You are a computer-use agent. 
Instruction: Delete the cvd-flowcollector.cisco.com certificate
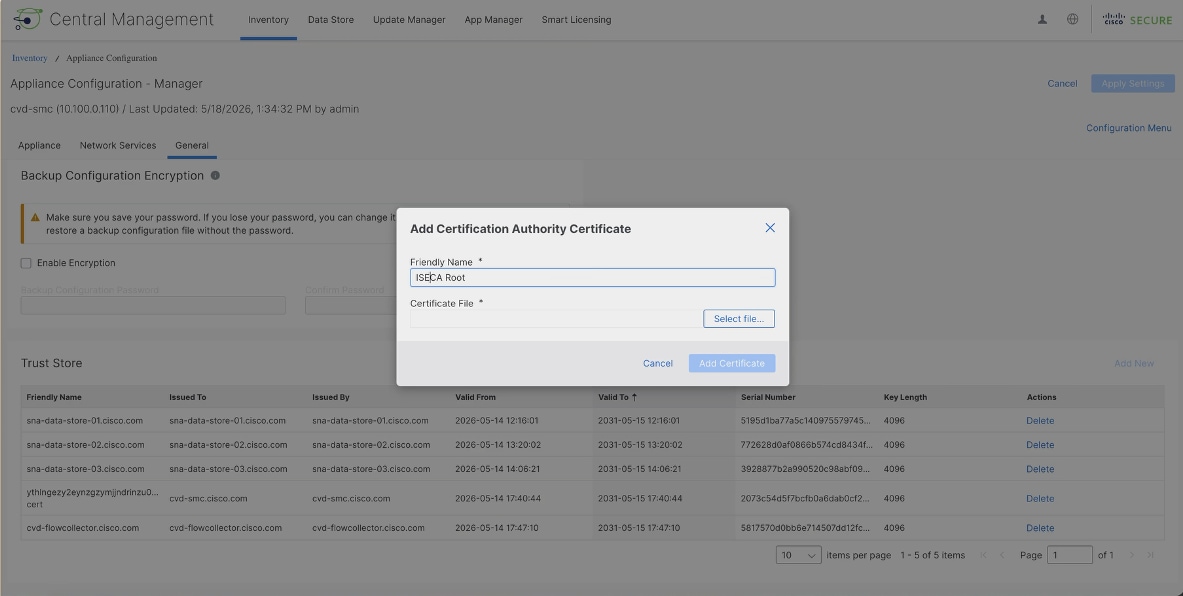point(1040,528)
